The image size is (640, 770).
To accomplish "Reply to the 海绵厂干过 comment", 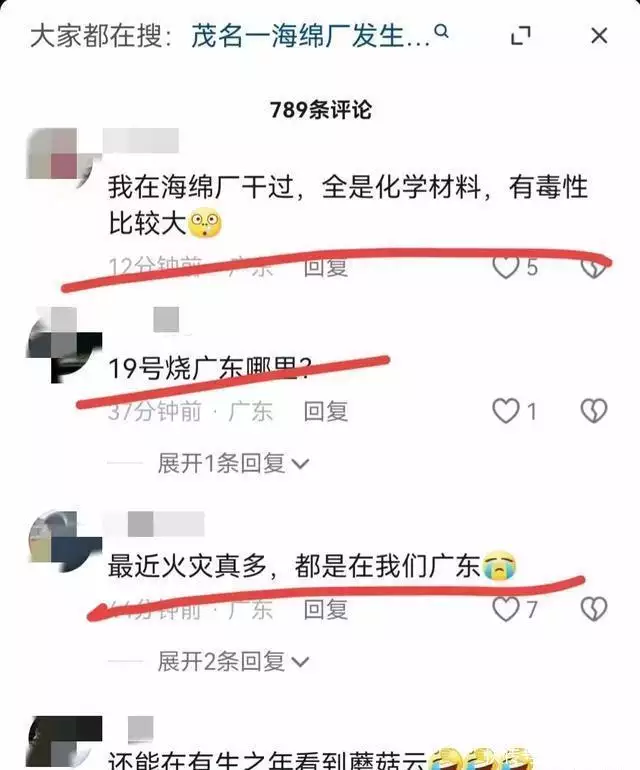I will 326,268.
